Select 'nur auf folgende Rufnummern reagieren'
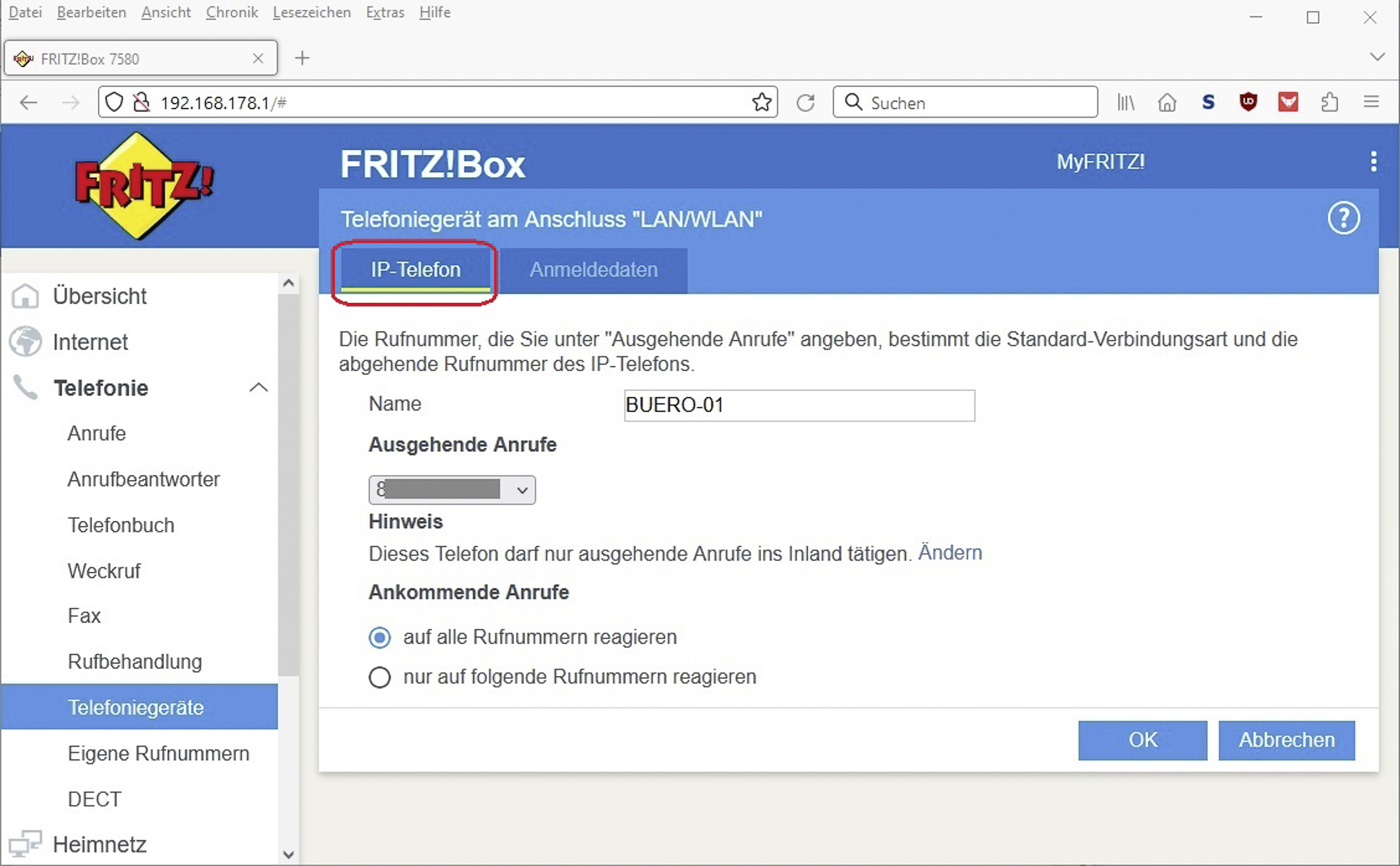Viewport: 1400px width, 866px height. tap(380, 677)
